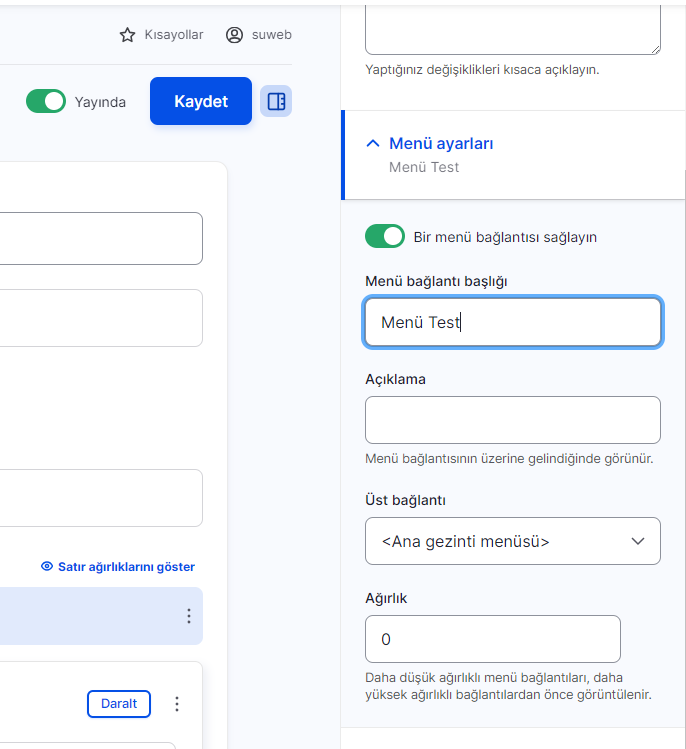686x749 pixels.
Task: Click the chevron icon beside Menü ayarları
Action: (373, 143)
